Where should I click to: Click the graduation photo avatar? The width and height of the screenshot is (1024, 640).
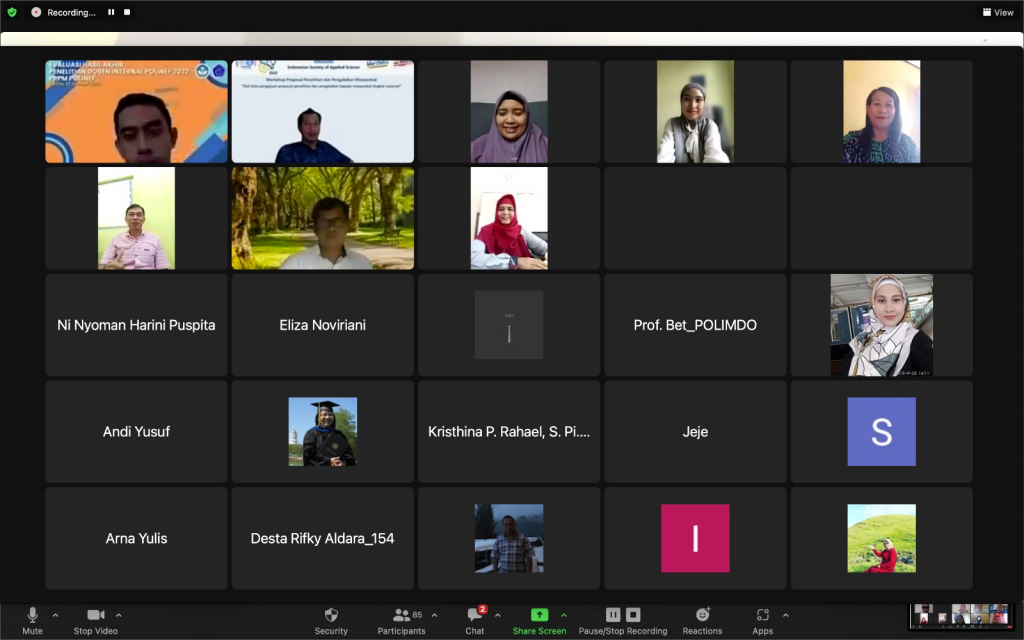click(323, 432)
